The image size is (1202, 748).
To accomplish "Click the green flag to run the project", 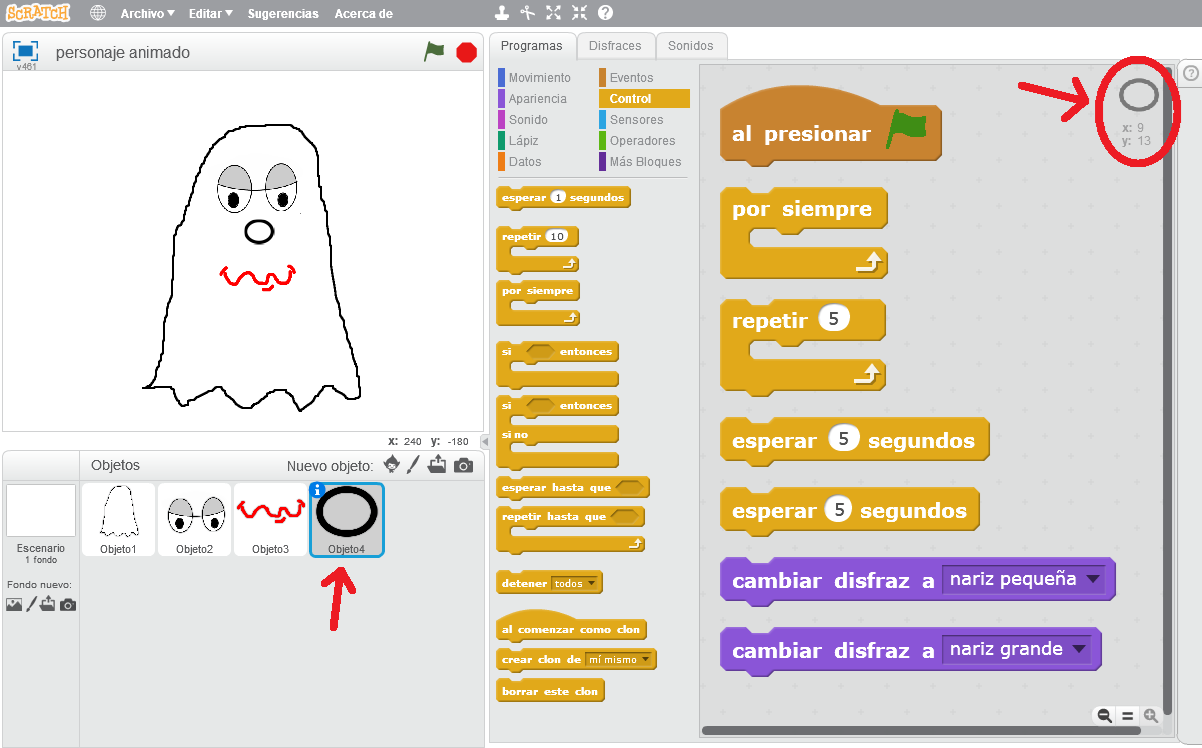I will point(435,51).
